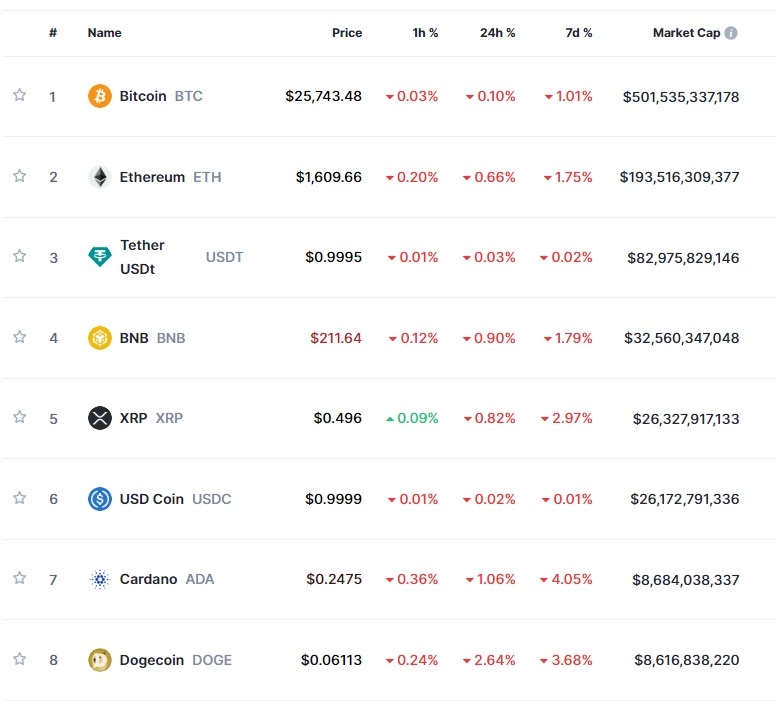Viewport: 777px width, 701px height.
Task: Open the Market Cap info icon
Action: tap(731, 33)
